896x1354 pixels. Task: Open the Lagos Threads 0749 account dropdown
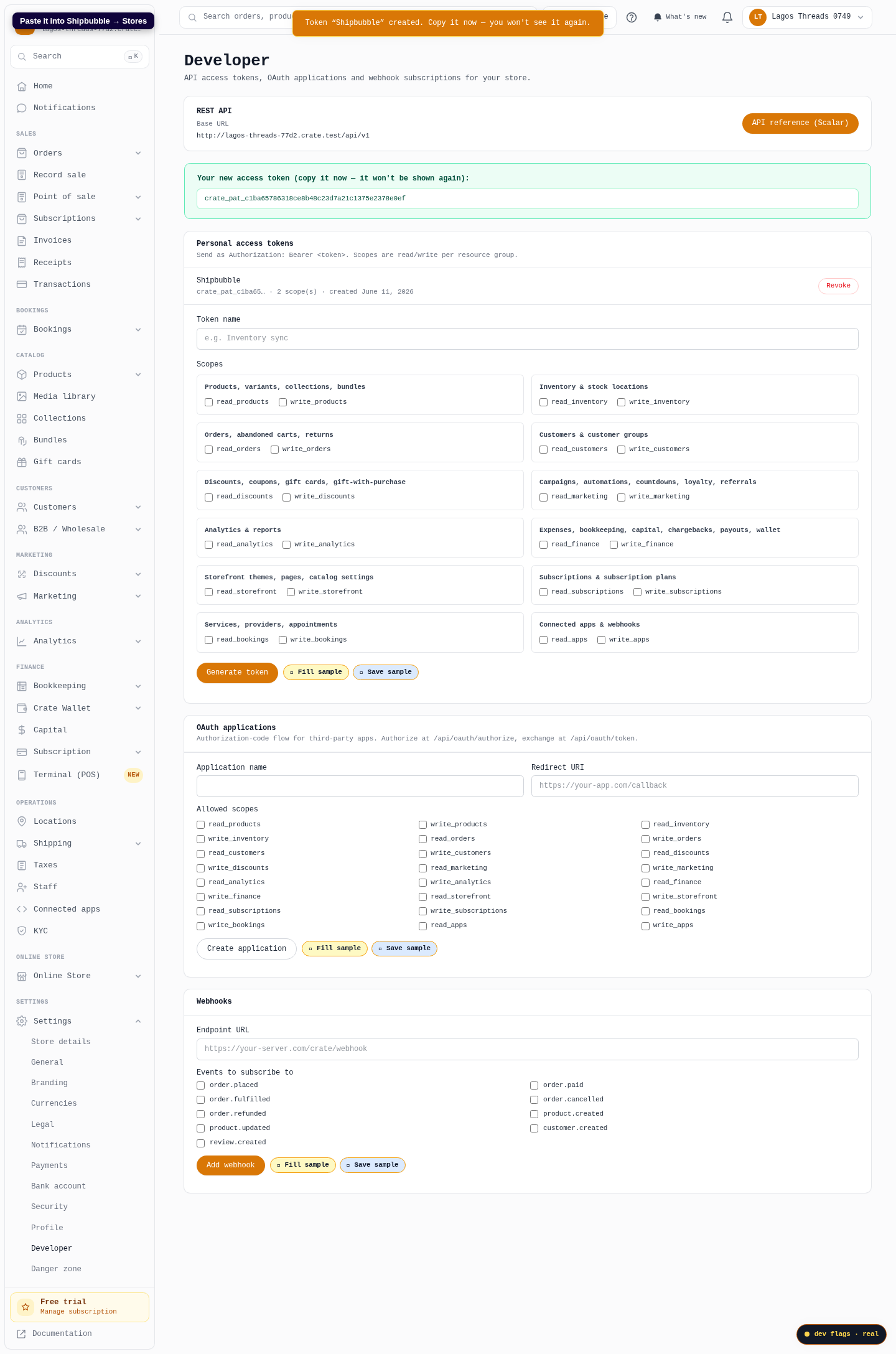pyautogui.click(x=807, y=17)
